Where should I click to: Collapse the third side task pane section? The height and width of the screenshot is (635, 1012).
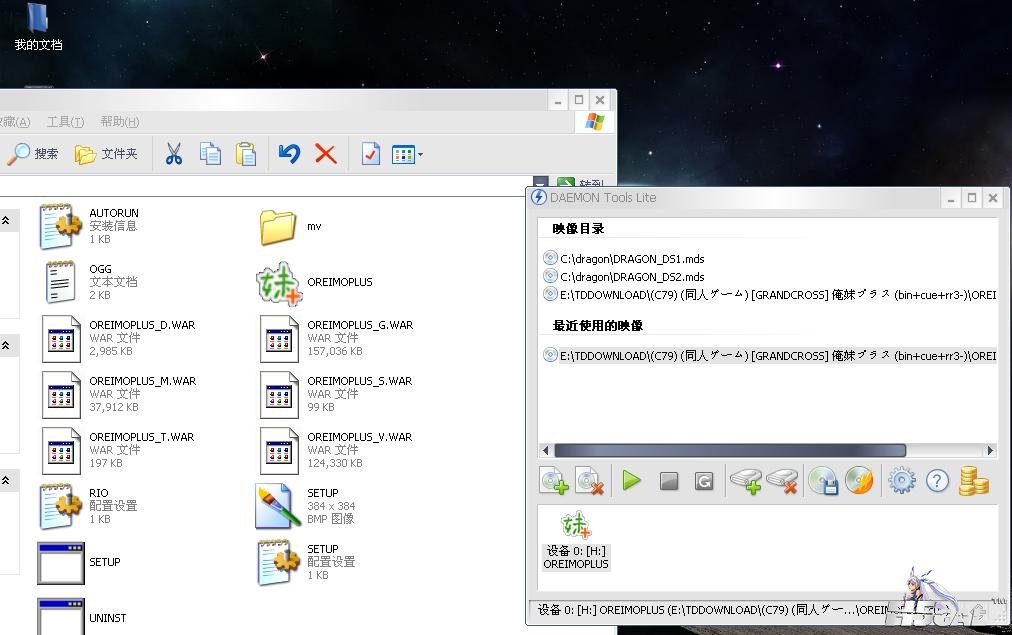[5, 481]
